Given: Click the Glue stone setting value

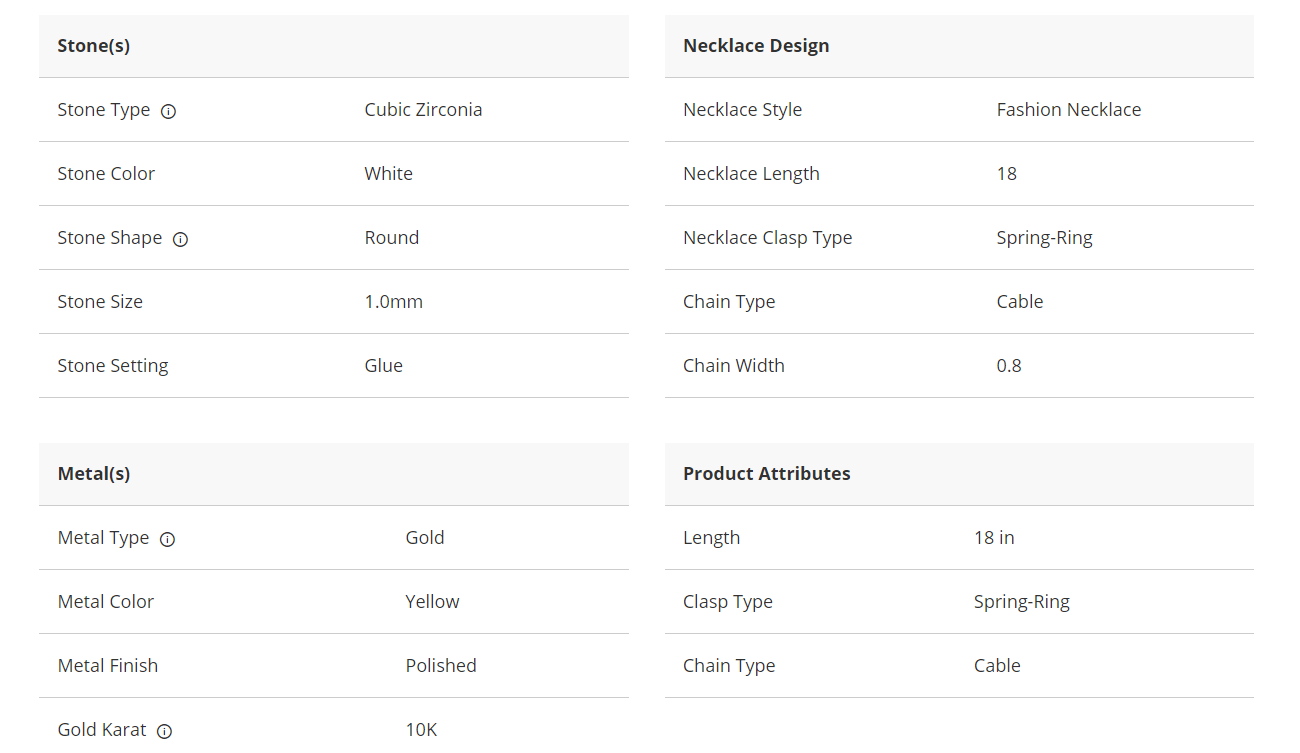Looking at the screenshot, I should (383, 366).
